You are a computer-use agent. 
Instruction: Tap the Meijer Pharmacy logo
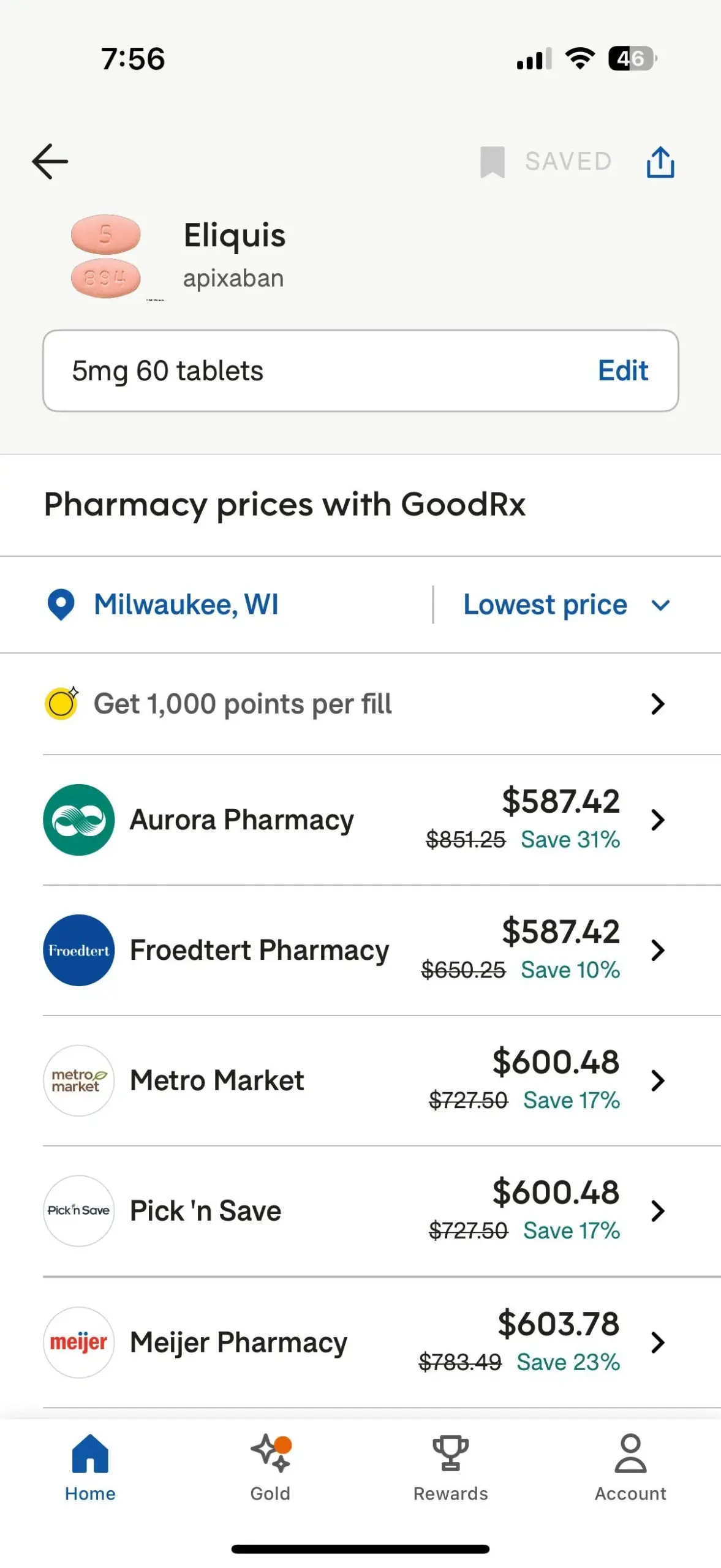coord(79,1342)
